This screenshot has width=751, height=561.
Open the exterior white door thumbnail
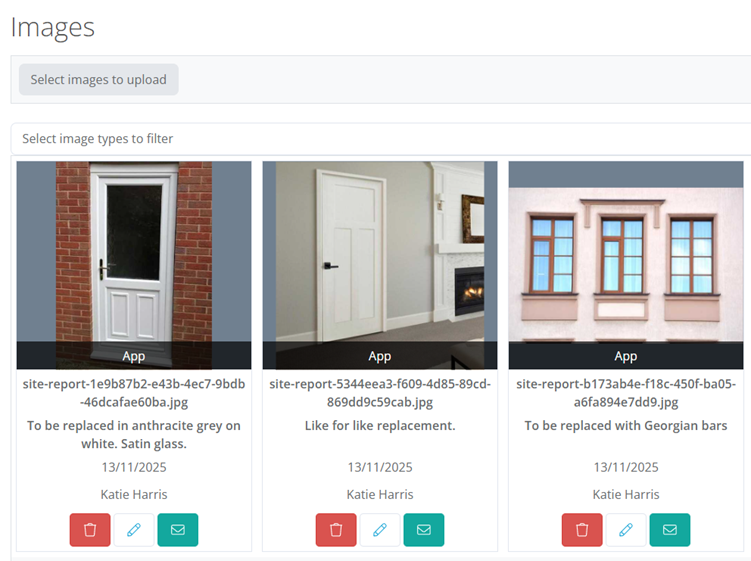pyautogui.click(x=134, y=252)
